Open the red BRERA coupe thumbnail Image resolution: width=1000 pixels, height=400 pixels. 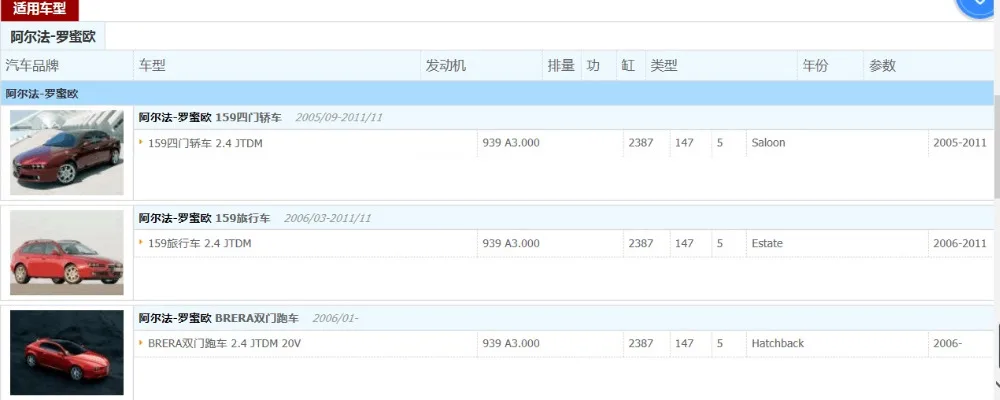click(x=67, y=353)
